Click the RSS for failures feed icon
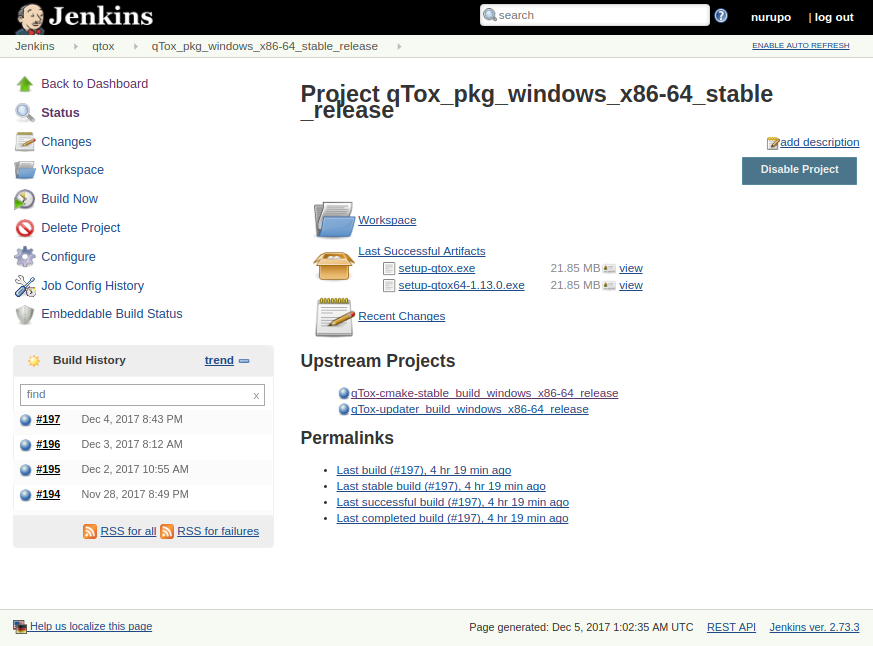 click(x=166, y=531)
